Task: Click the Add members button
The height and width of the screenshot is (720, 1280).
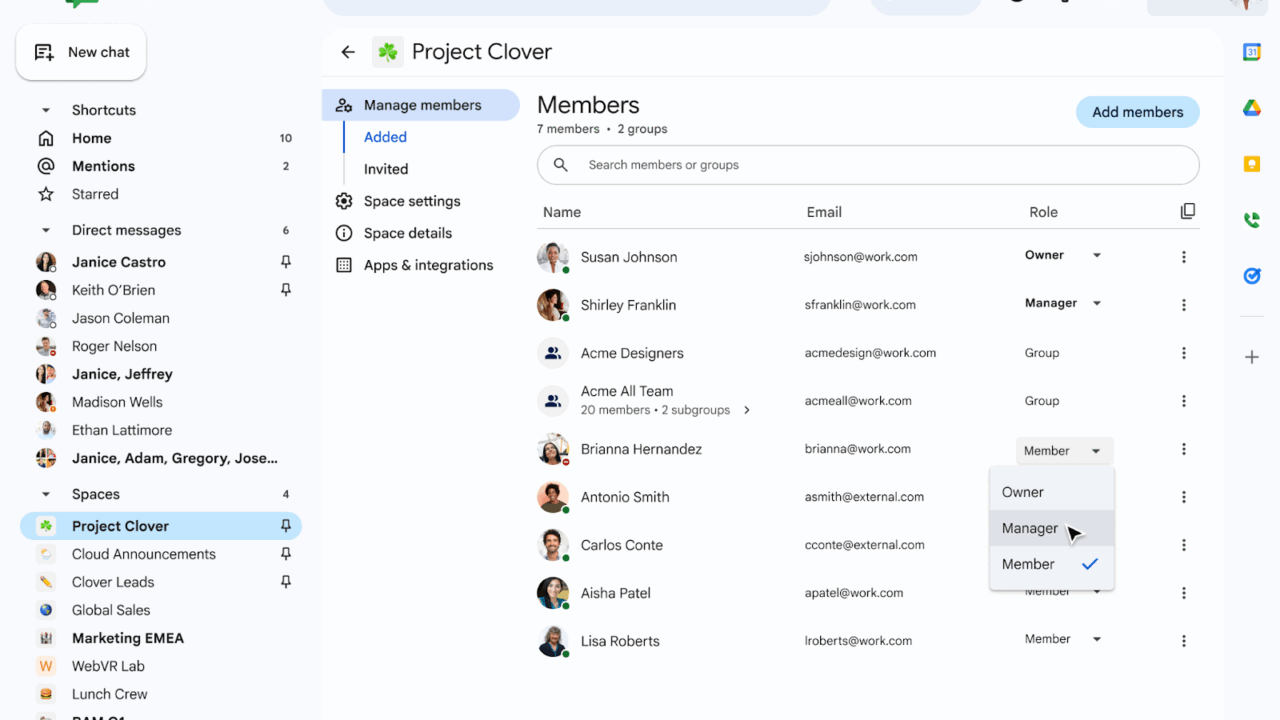Action: pyautogui.click(x=1137, y=112)
